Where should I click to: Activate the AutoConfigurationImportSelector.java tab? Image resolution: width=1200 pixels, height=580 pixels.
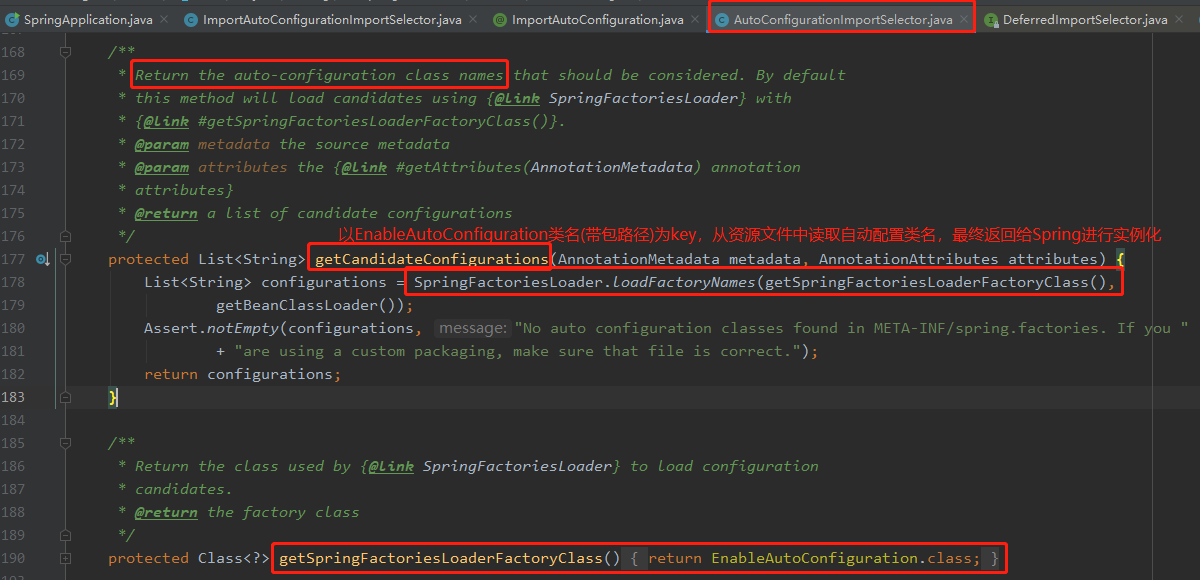tap(843, 19)
